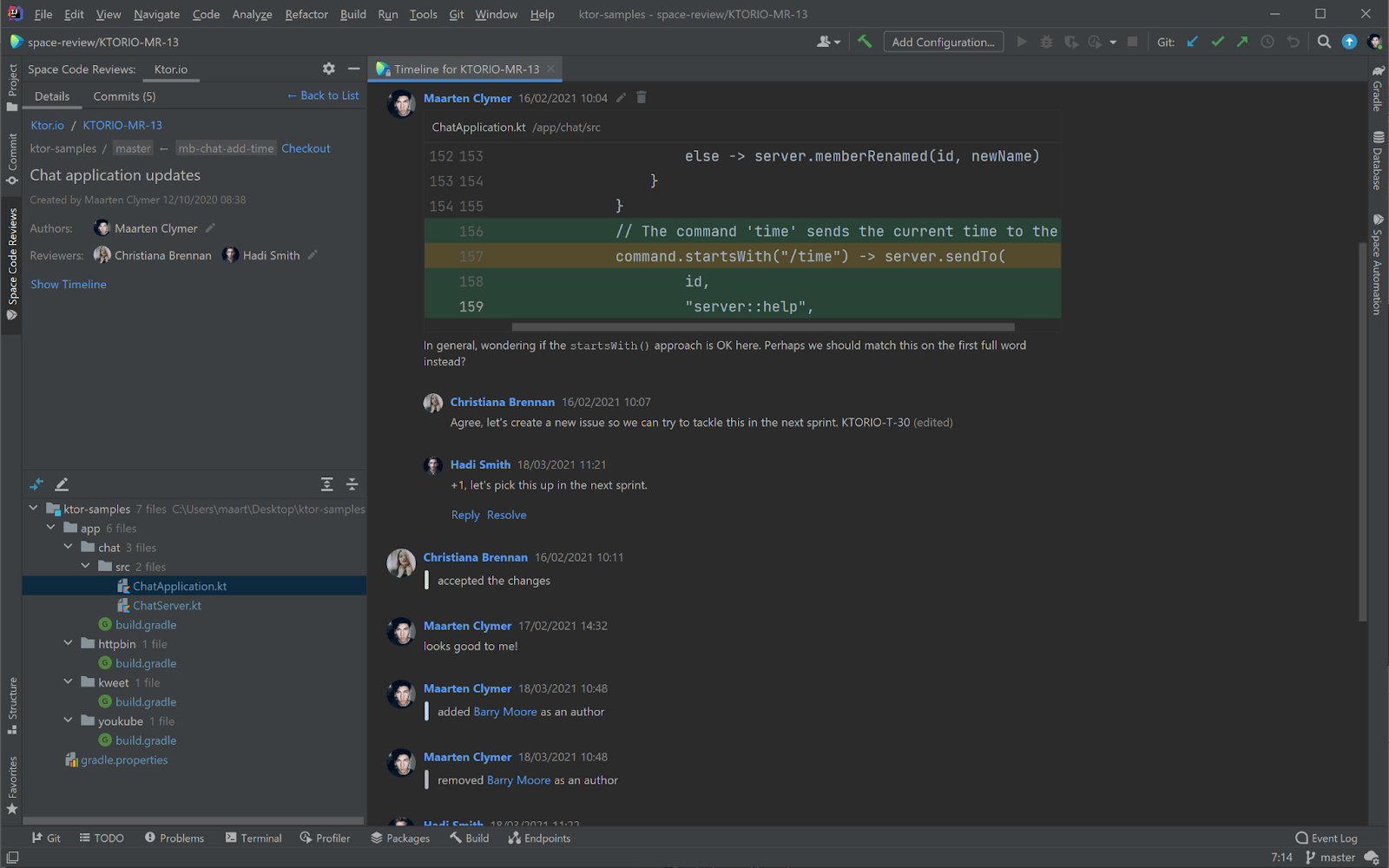Click the timeline vertical scrollbar
This screenshot has height=868, width=1389.
click(1363, 431)
